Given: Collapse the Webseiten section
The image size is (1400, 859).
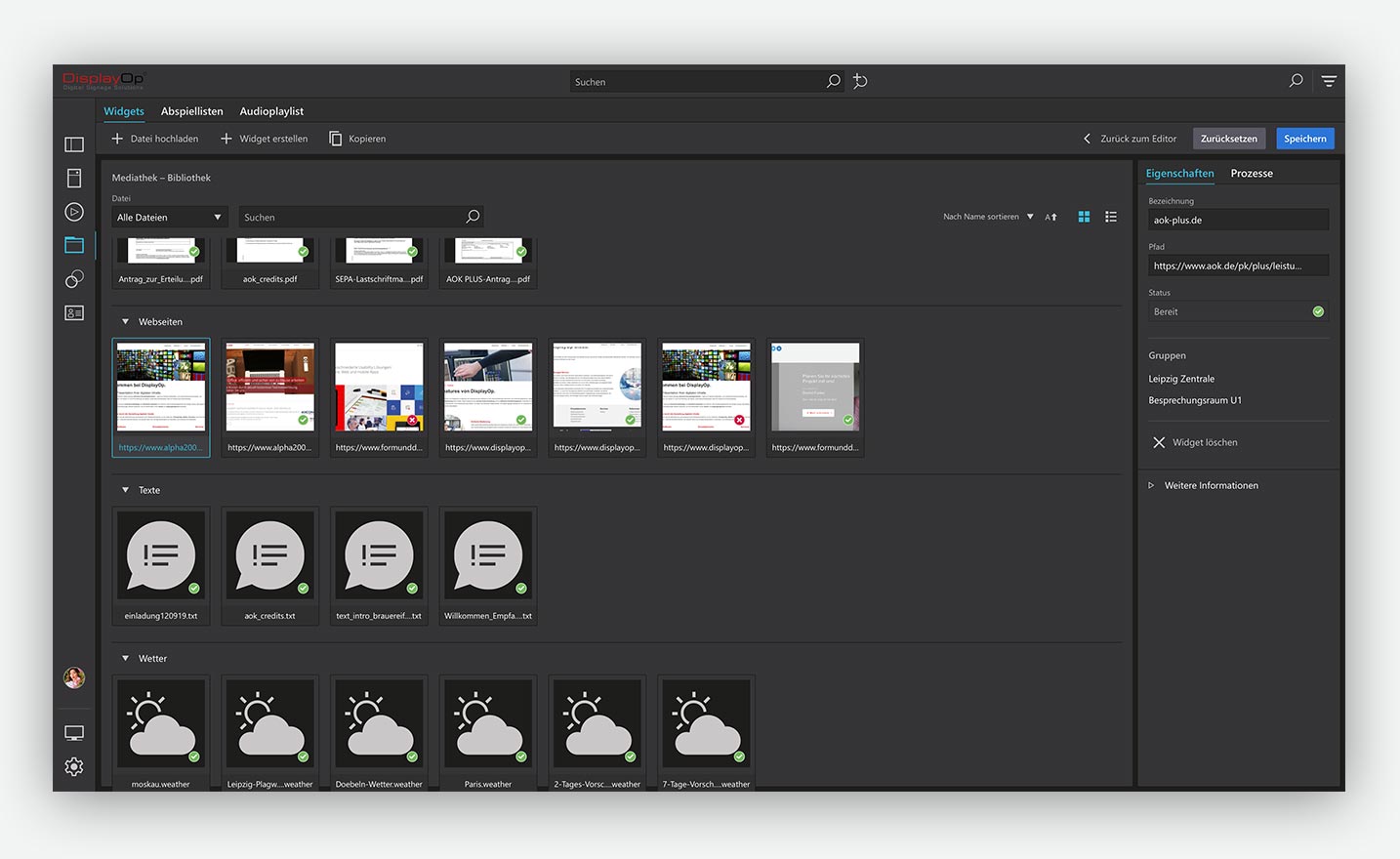Looking at the screenshot, I should [125, 321].
